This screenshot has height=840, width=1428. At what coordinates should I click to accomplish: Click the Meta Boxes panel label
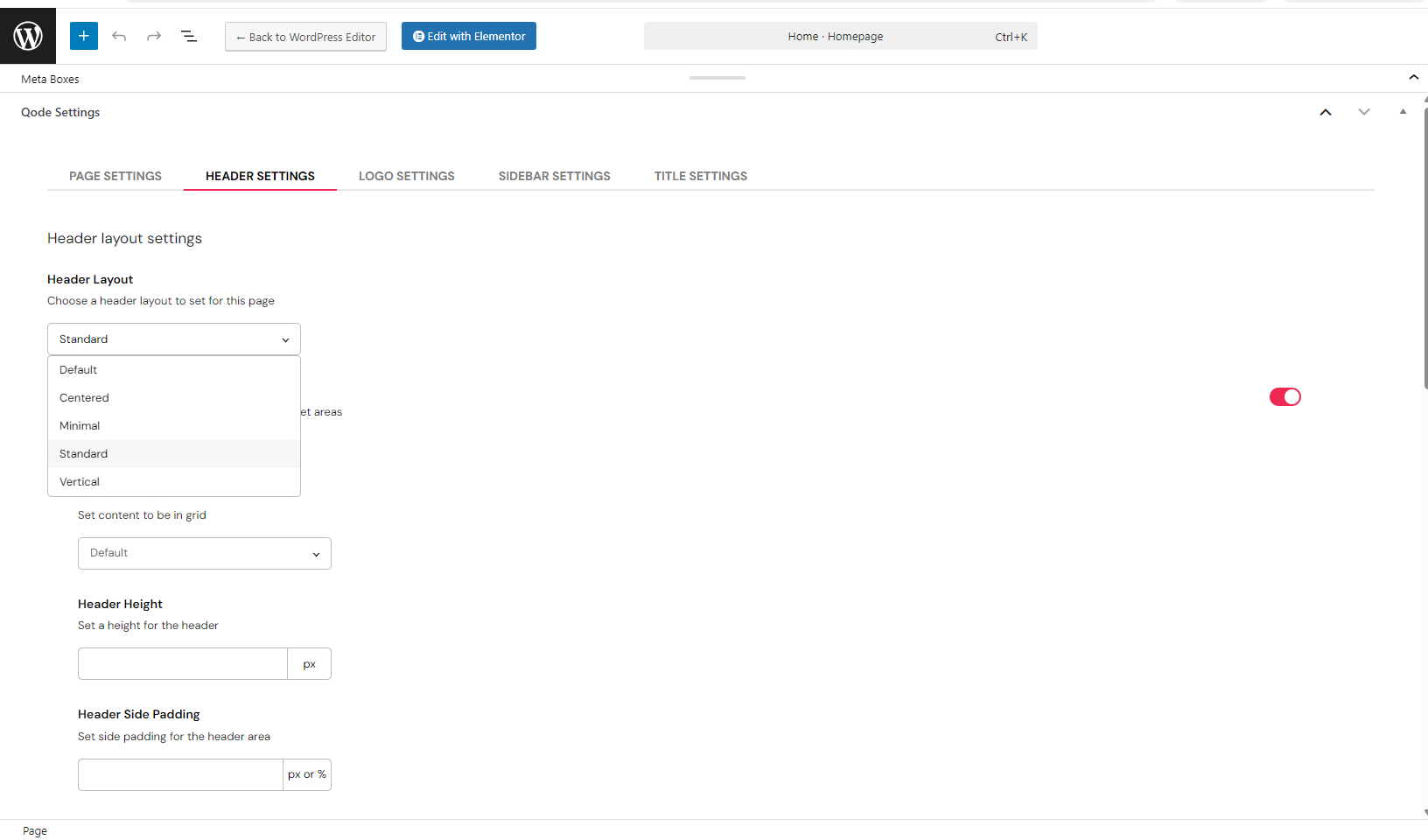click(50, 79)
